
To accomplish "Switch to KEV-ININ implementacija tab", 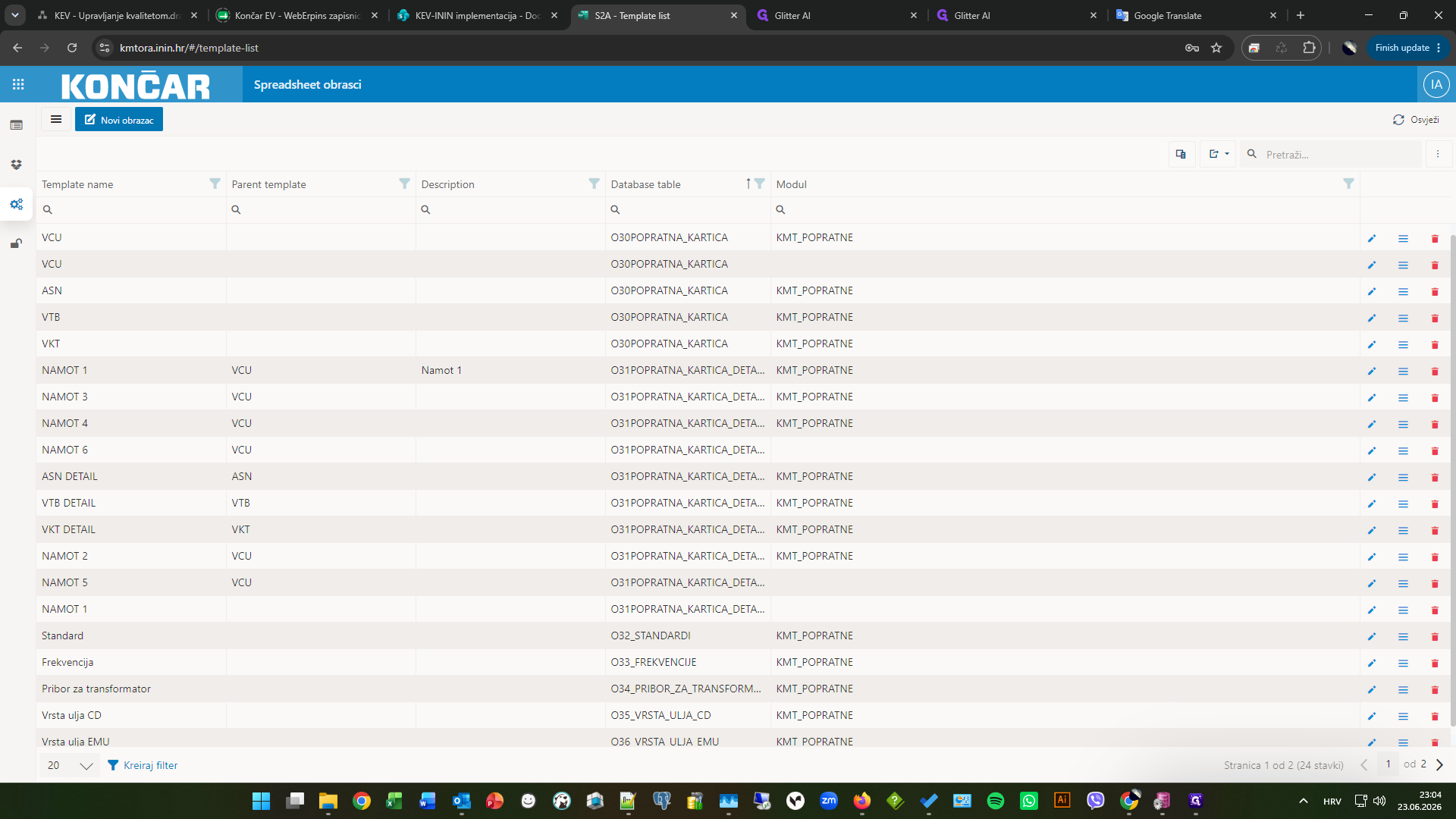I will pyautogui.click(x=479, y=15).
